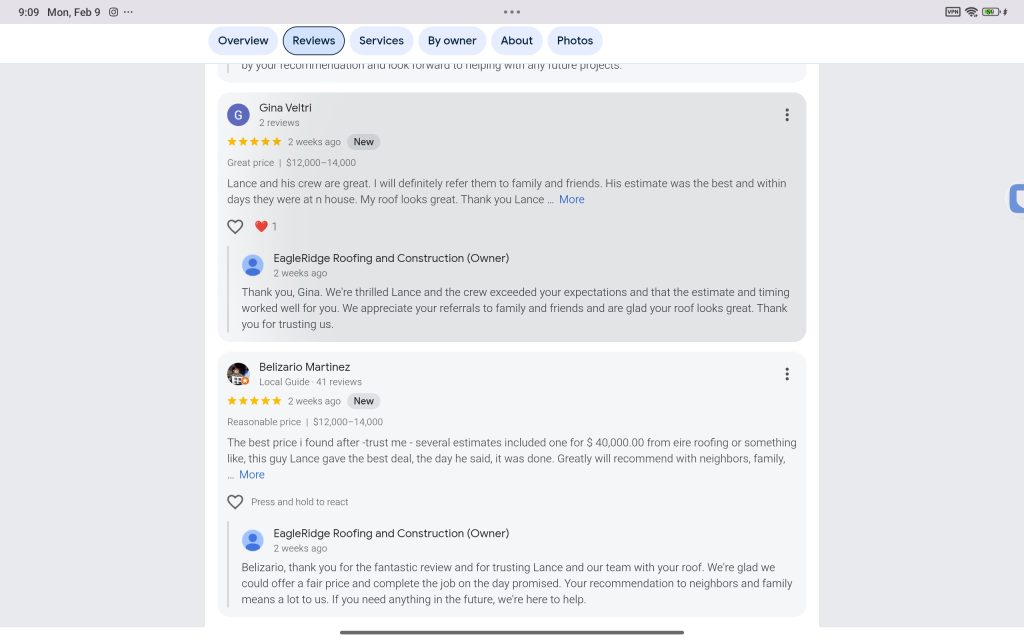Image resolution: width=1024 pixels, height=640 pixels.
Task: Like Belizario Martinez's review with heart
Action: [235, 502]
